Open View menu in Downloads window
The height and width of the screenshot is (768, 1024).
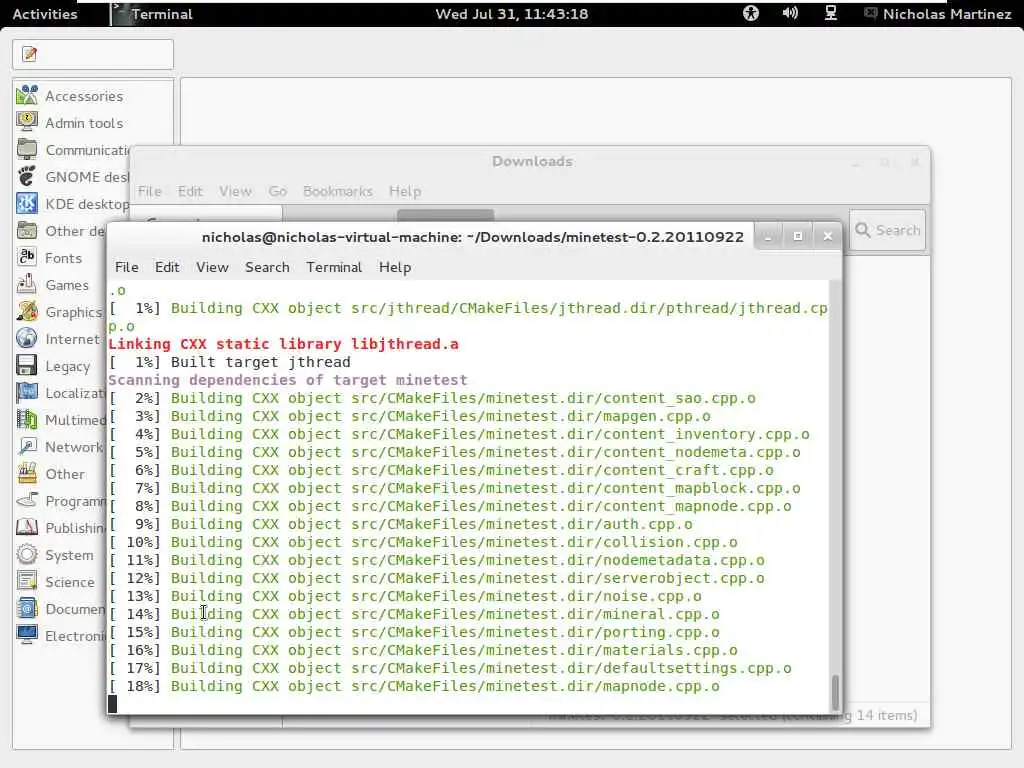click(x=235, y=191)
